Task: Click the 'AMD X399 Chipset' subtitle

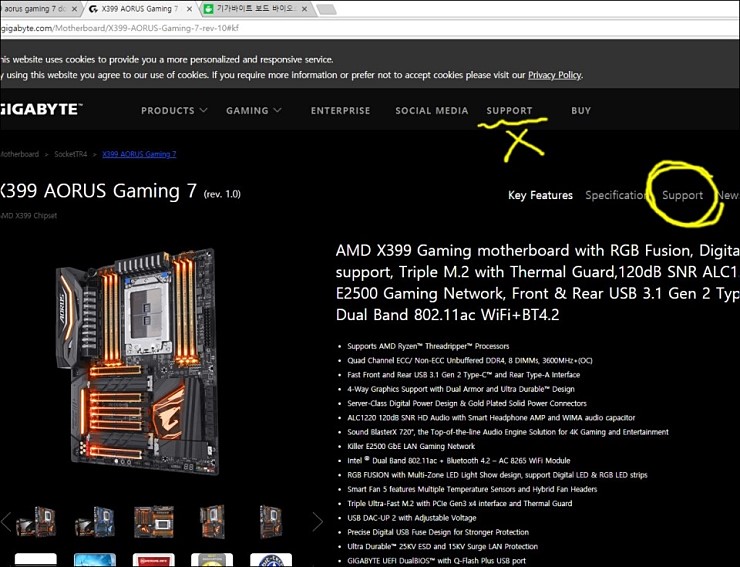Action: (28, 215)
